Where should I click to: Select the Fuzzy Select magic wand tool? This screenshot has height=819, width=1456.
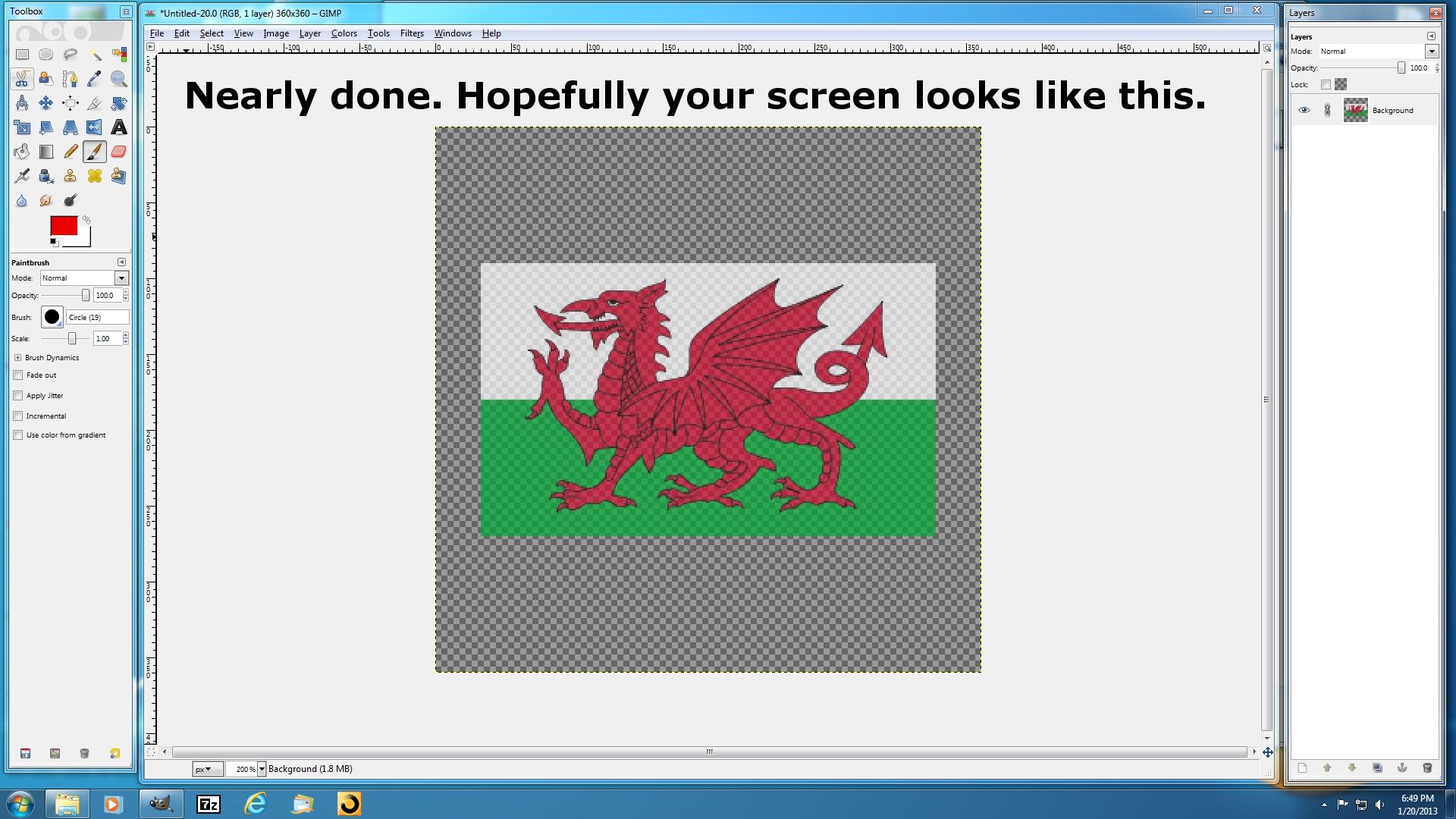point(95,55)
